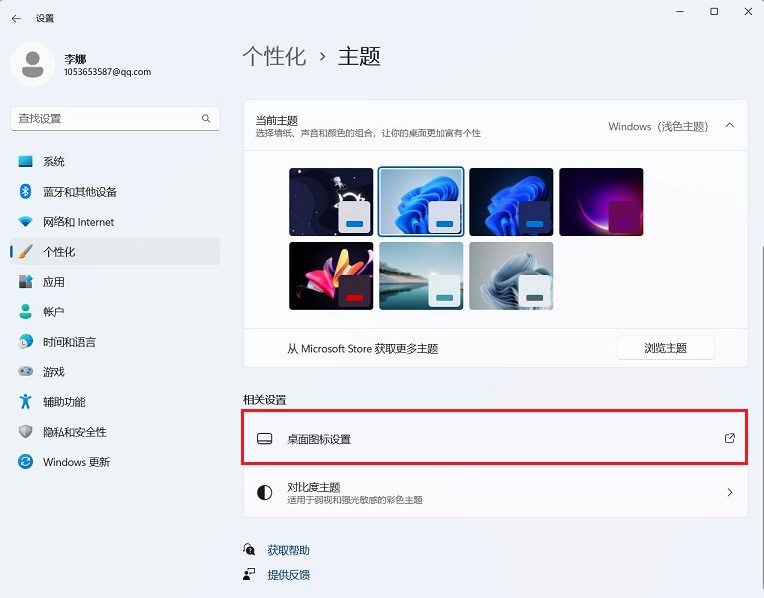Click the user avatar picture

tap(33, 64)
